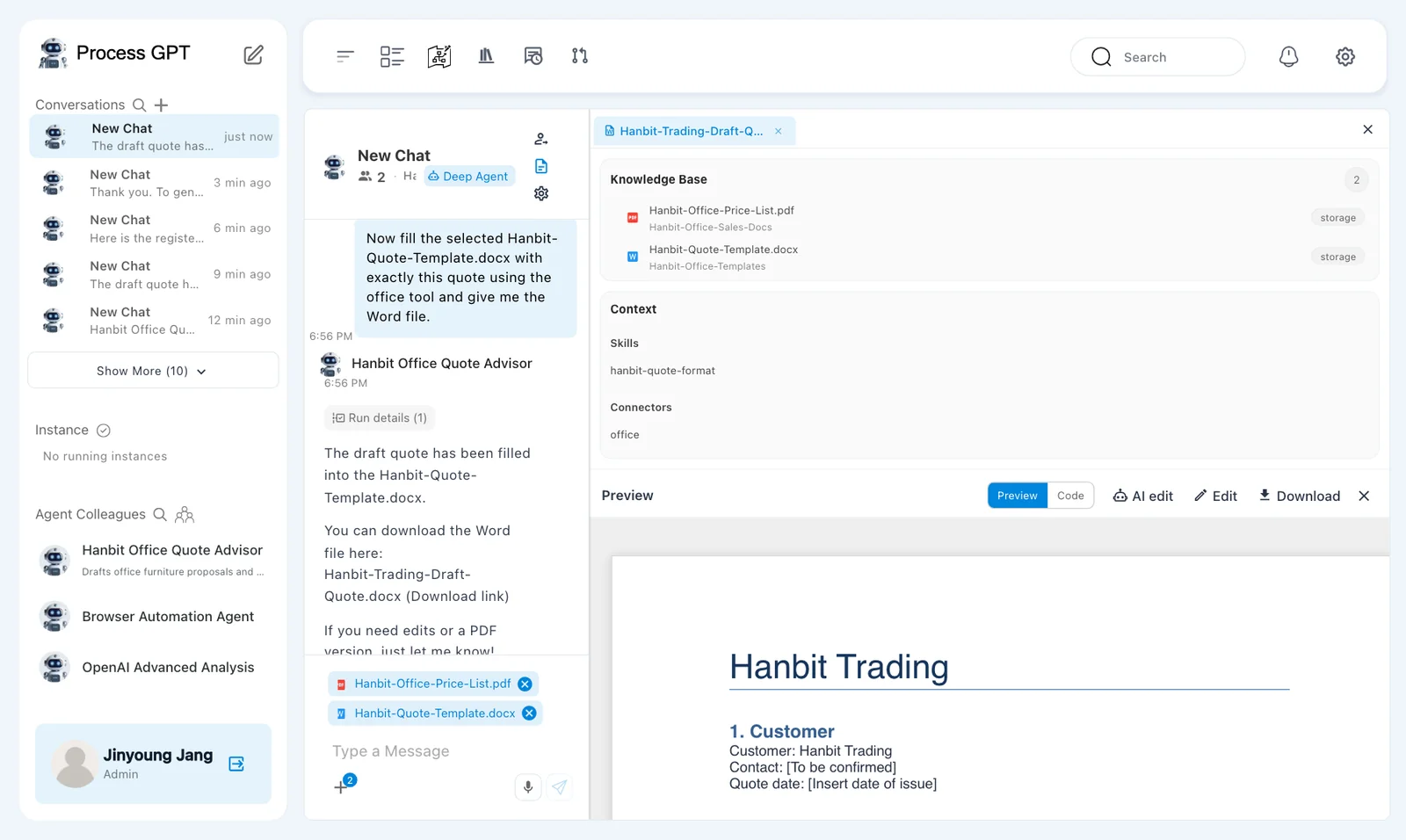This screenshot has height=840, width=1406.
Task: Open the New Chat from 3 min ago
Action: [155, 183]
